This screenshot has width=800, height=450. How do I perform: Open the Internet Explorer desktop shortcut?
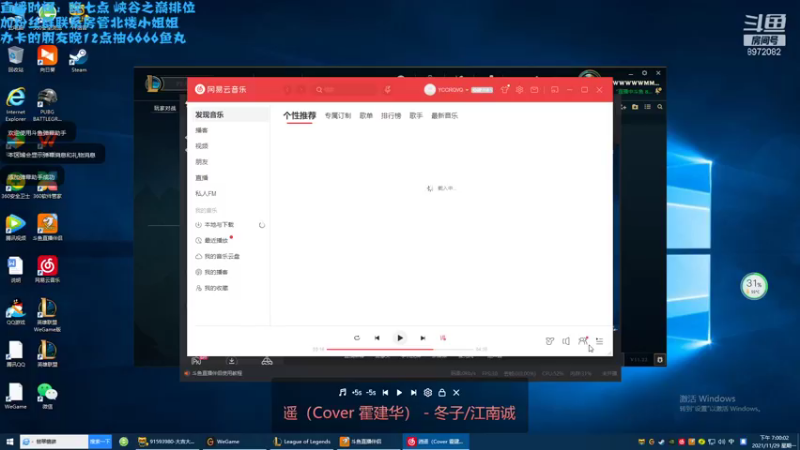16,105
